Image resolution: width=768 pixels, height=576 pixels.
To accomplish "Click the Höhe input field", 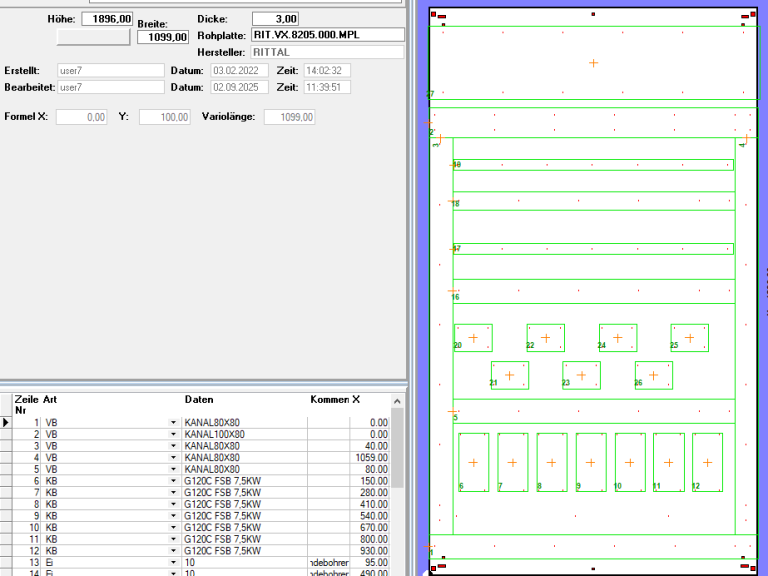I will pos(106,19).
